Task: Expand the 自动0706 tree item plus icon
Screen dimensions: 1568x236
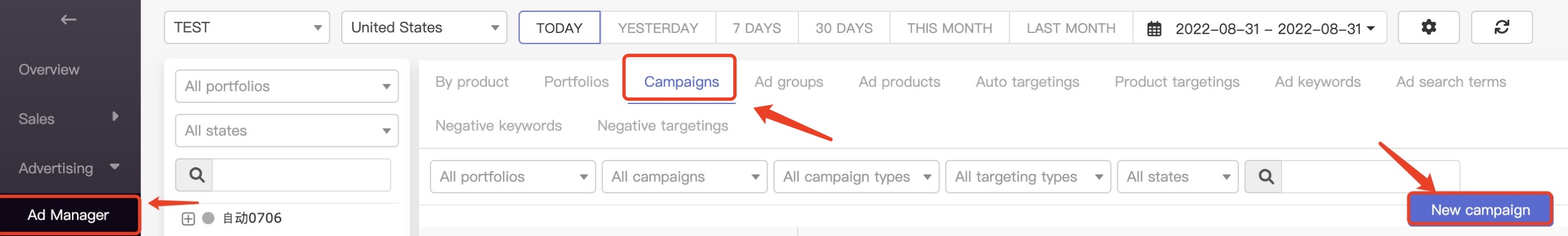Action: [x=188, y=219]
